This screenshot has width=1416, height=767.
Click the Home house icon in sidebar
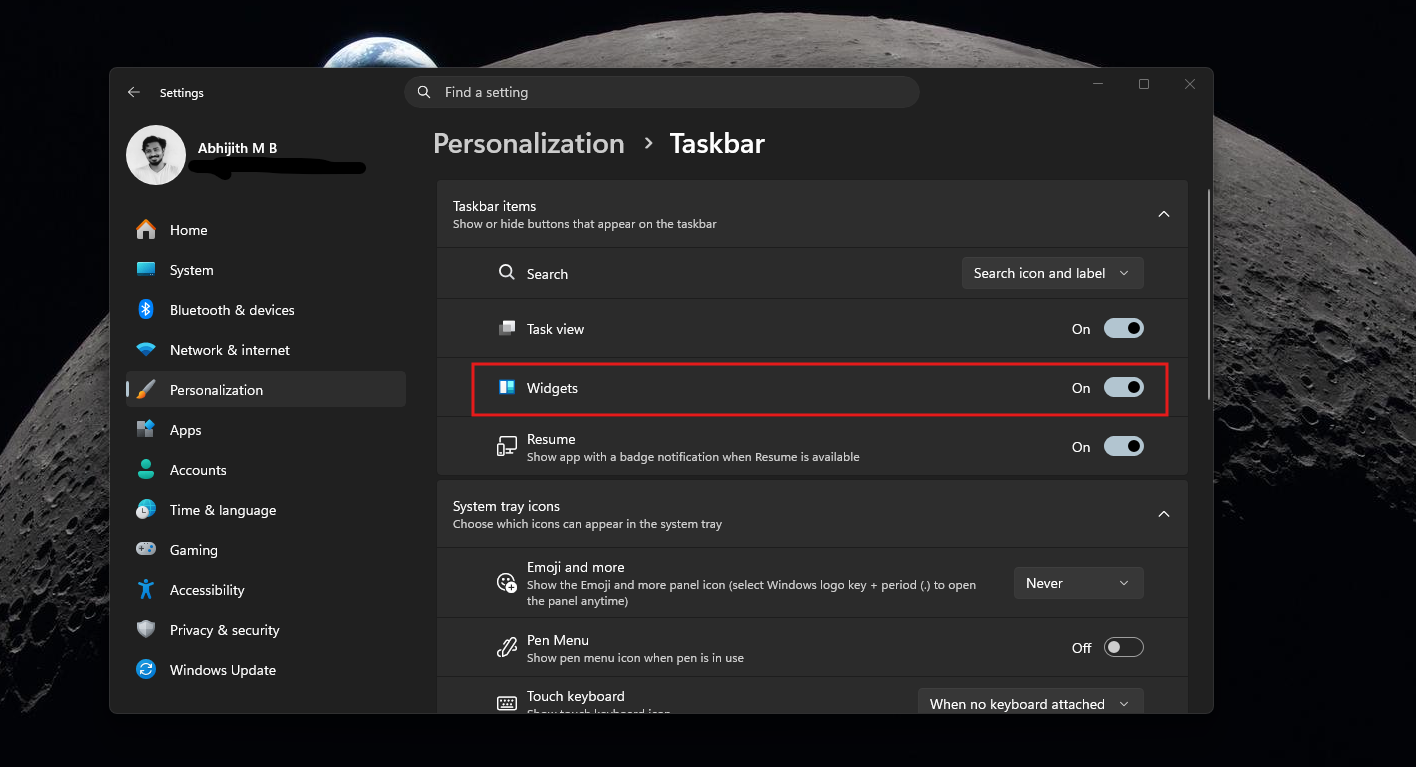(x=146, y=230)
